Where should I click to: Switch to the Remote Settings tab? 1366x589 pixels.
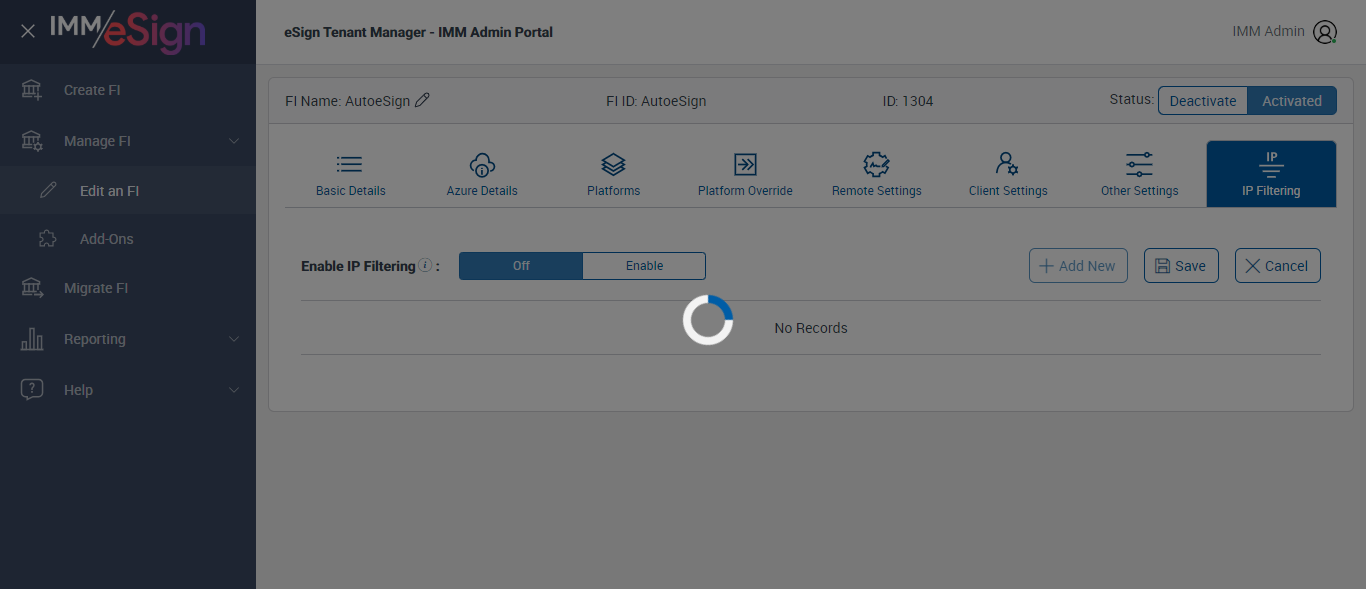pos(877,174)
